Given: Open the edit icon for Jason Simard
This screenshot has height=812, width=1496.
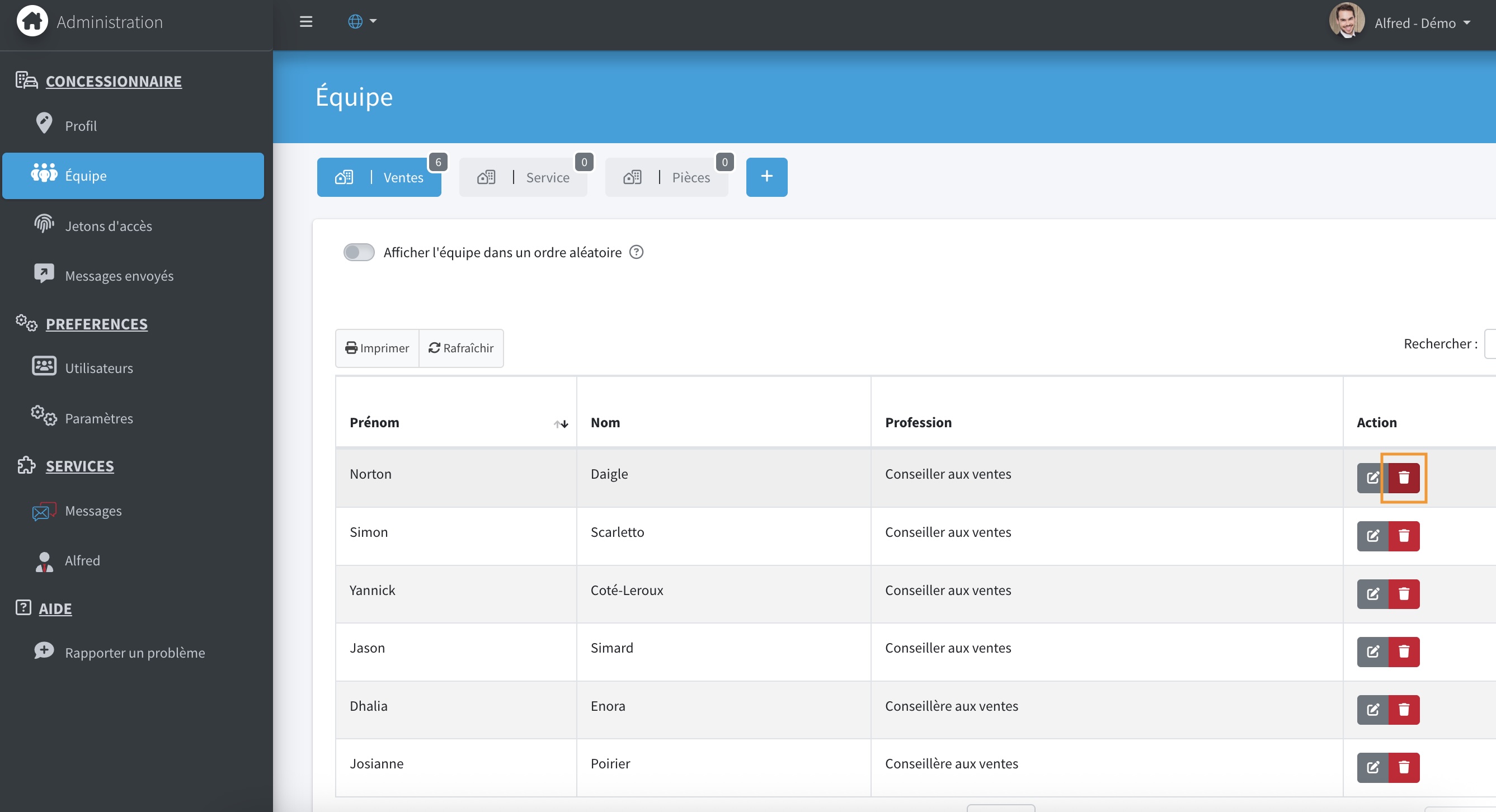Looking at the screenshot, I should click(x=1372, y=652).
